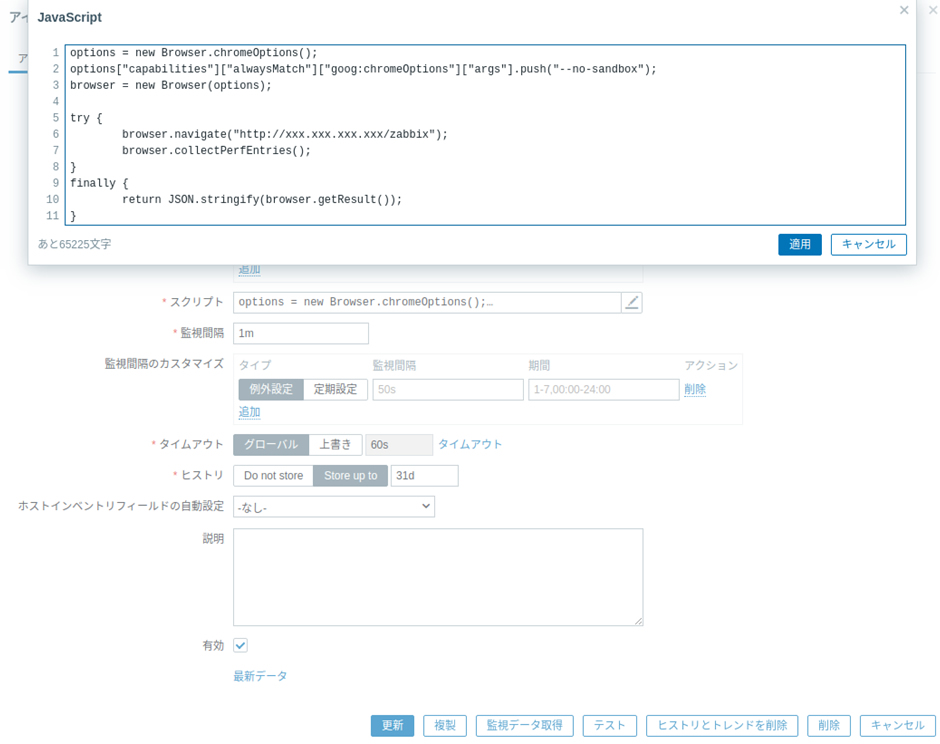
Task: Click 追加 link under custom intervals
Action: (x=249, y=412)
